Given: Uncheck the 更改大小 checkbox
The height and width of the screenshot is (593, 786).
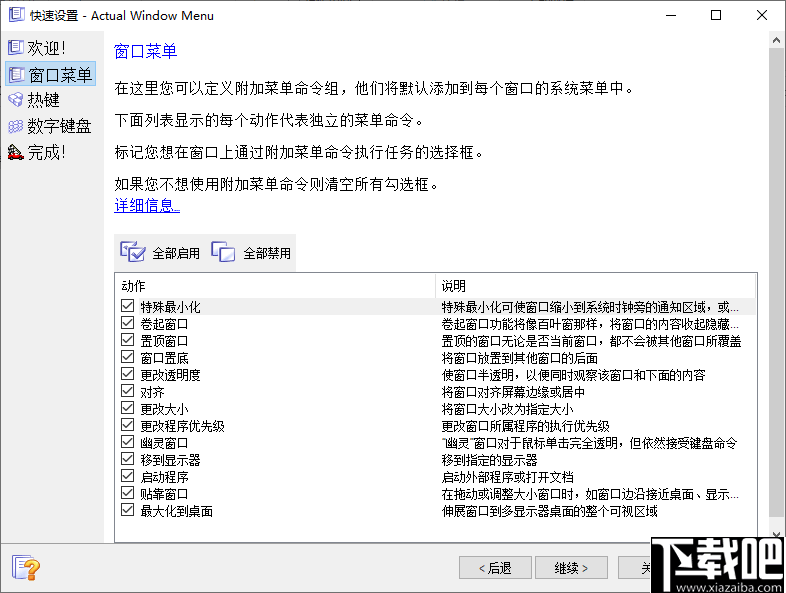Looking at the screenshot, I should (x=127, y=408).
